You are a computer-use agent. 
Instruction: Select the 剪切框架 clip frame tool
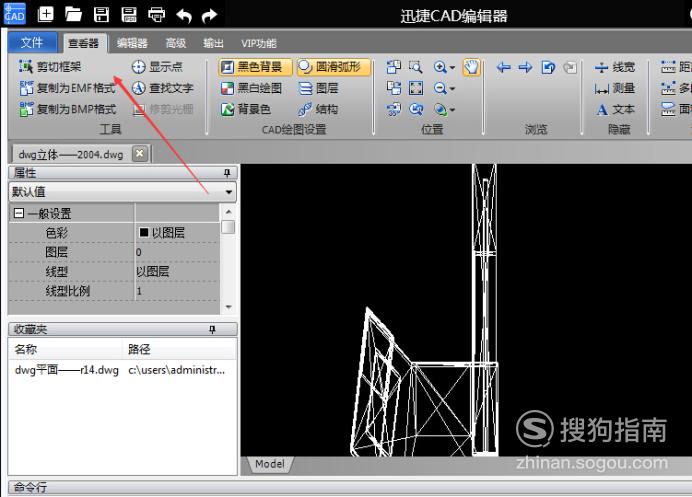(x=50, y=67)
